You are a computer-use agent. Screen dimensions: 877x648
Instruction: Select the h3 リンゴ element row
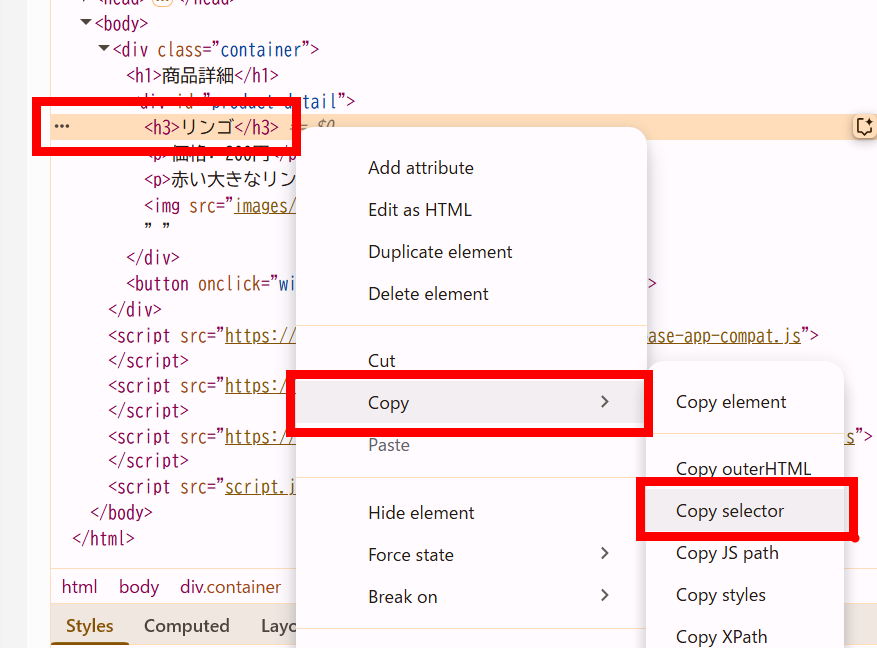pos(211,127)
